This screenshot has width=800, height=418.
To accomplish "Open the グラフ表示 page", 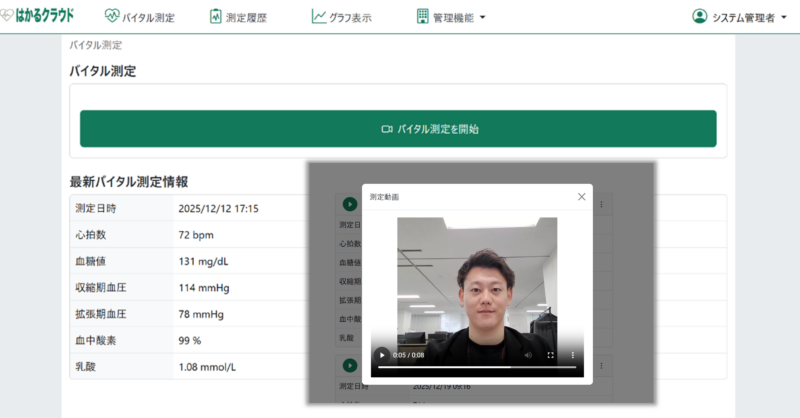I will coord(341,17).
